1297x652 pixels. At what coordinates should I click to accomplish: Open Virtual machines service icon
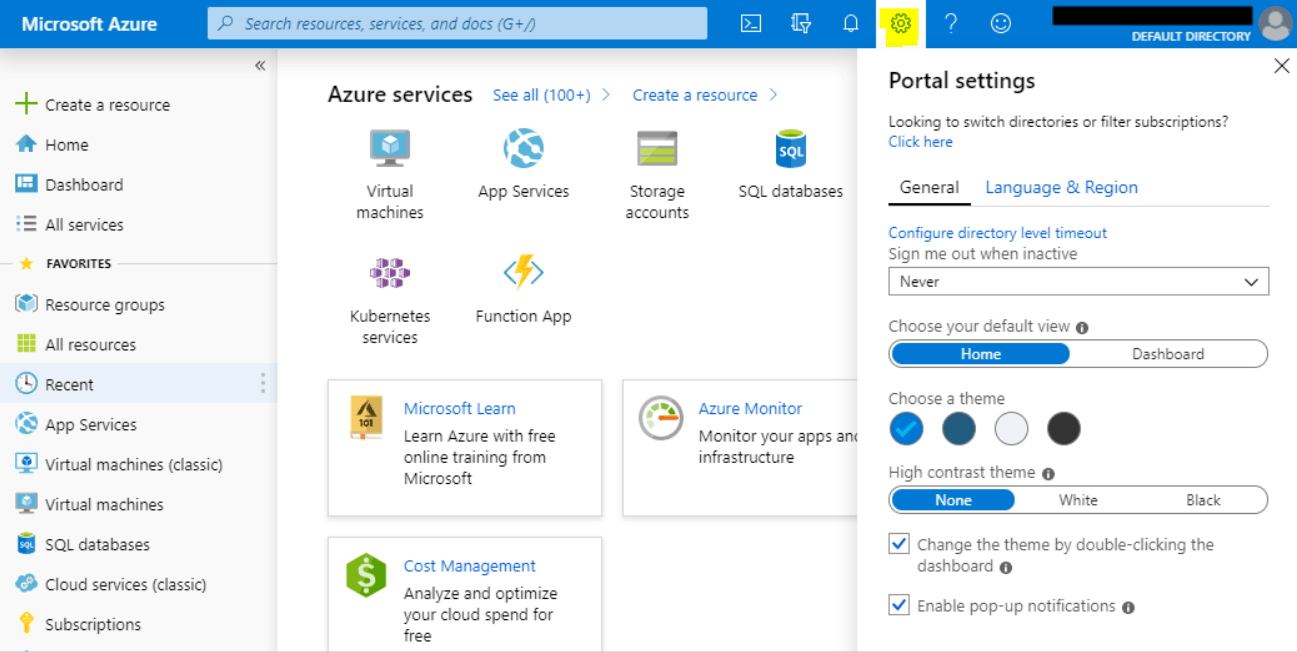390,148
